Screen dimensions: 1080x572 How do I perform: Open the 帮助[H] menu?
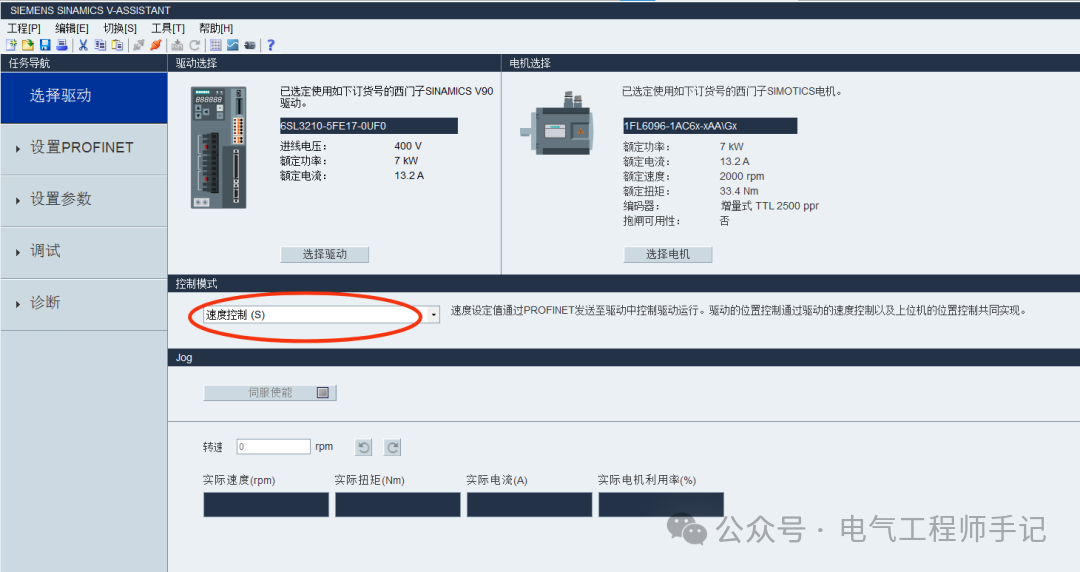point(216,28)
